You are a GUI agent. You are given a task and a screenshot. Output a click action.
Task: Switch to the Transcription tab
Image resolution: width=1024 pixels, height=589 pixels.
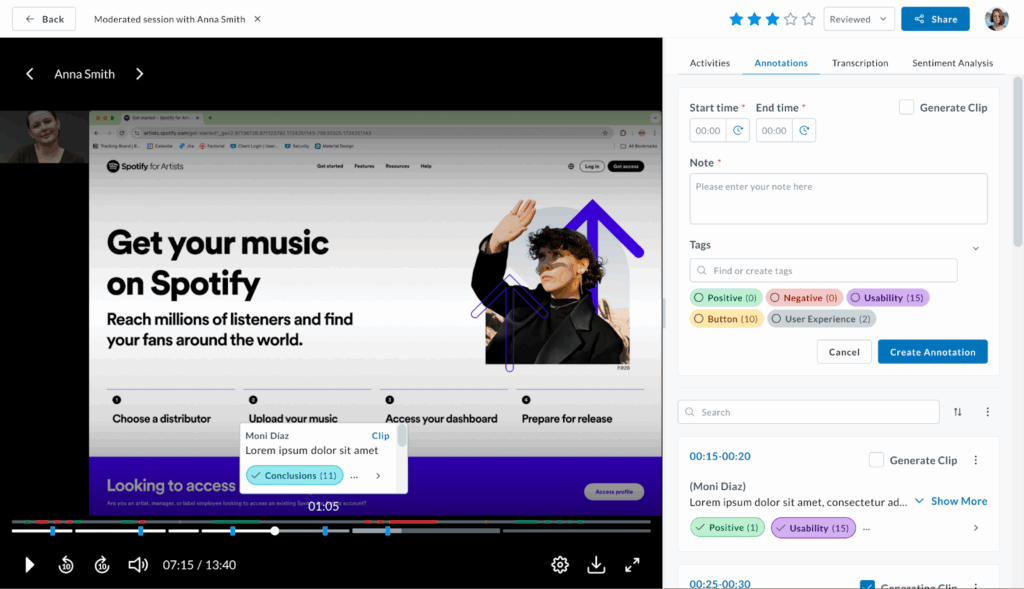pyautogui.click(x=860, y=62)
